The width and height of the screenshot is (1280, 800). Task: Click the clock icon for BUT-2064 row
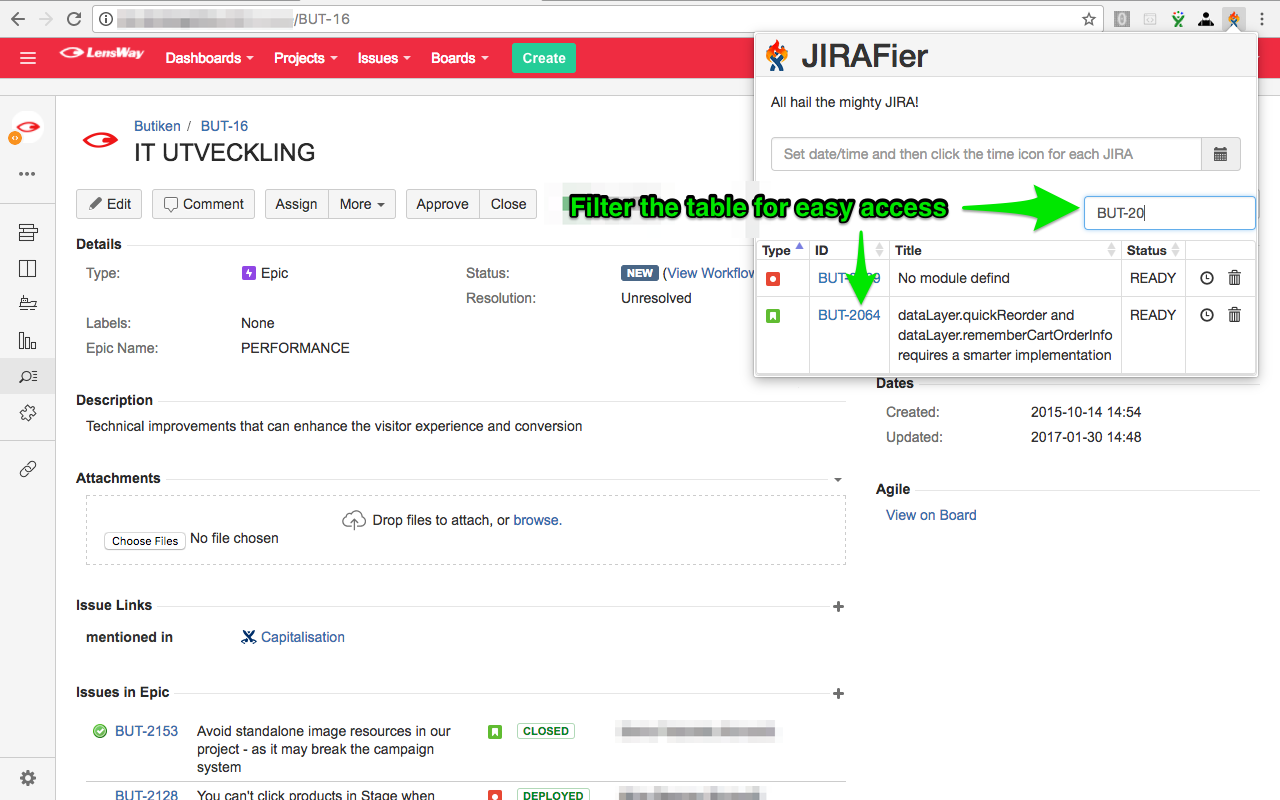click(1207, 315)
